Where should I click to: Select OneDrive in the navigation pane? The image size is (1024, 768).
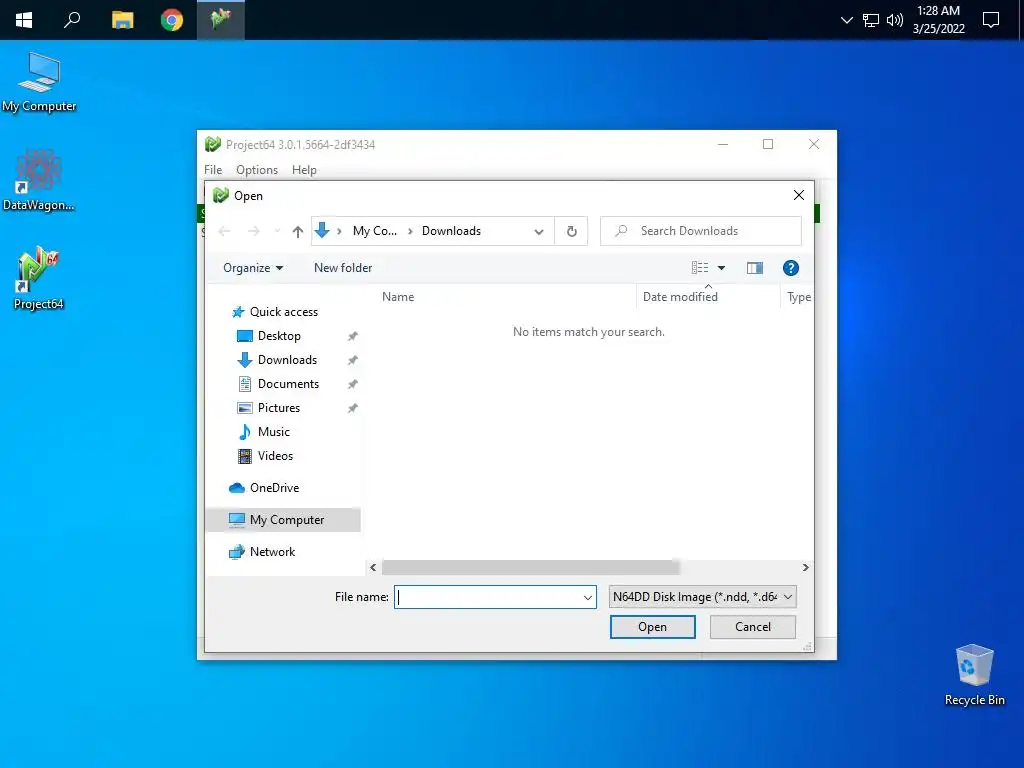pyautogui.click(x=274, y=488)
